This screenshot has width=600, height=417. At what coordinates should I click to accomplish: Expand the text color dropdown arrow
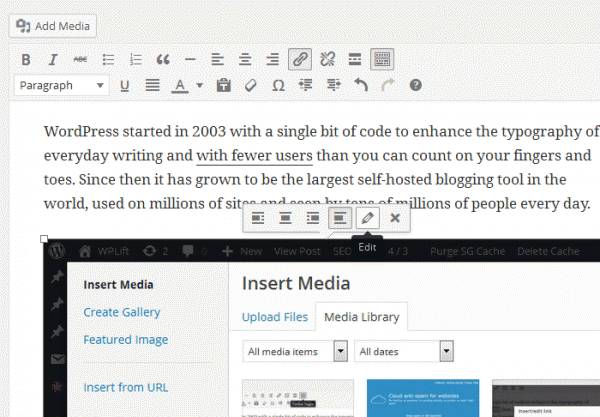pyautogui.click(x=200, y=86)
